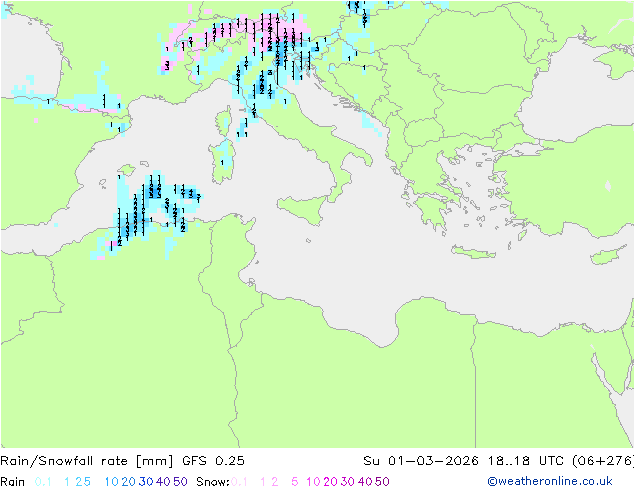Select the Rain legend value 50
This screenshot has height=490, width=634.
(x=180, y=482)
